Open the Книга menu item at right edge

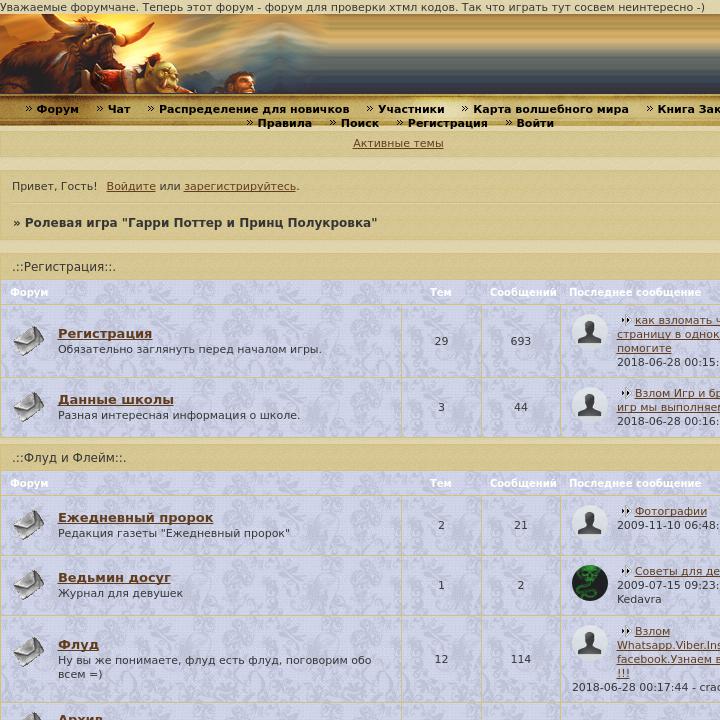click(688, 109)
